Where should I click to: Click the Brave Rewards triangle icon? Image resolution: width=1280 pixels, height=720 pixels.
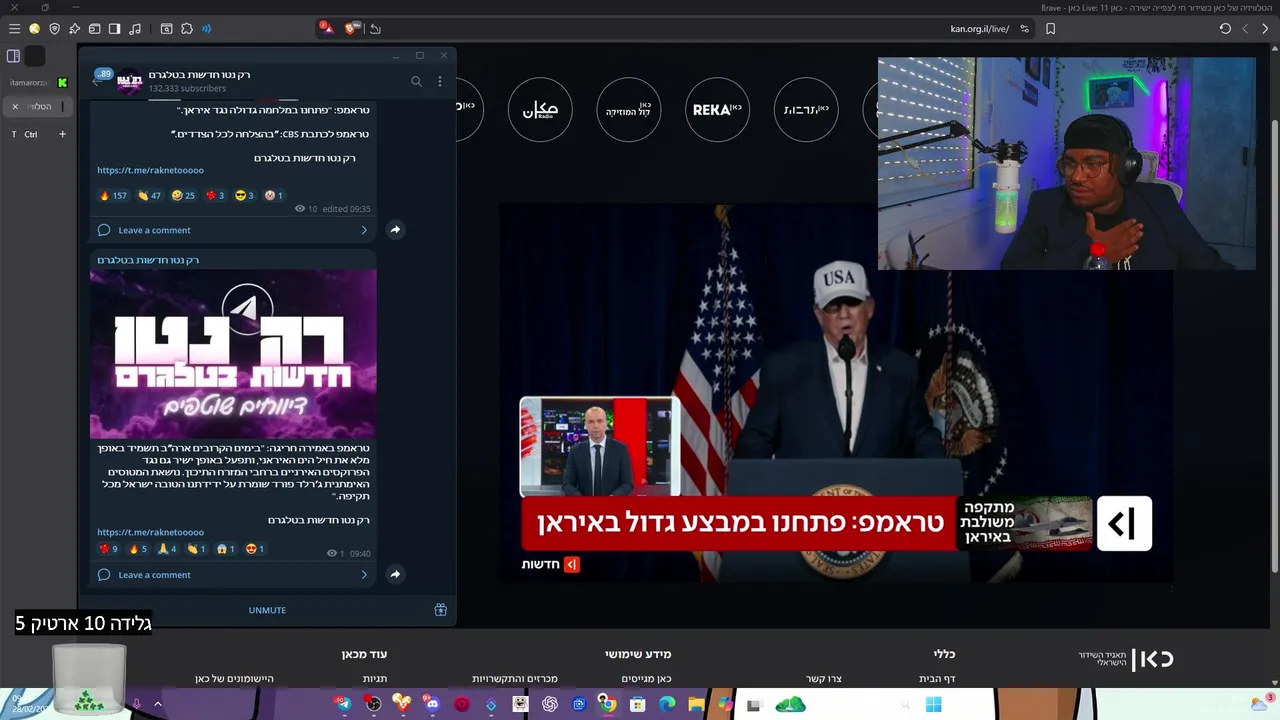pyautogui.click(x=326, y=28)
